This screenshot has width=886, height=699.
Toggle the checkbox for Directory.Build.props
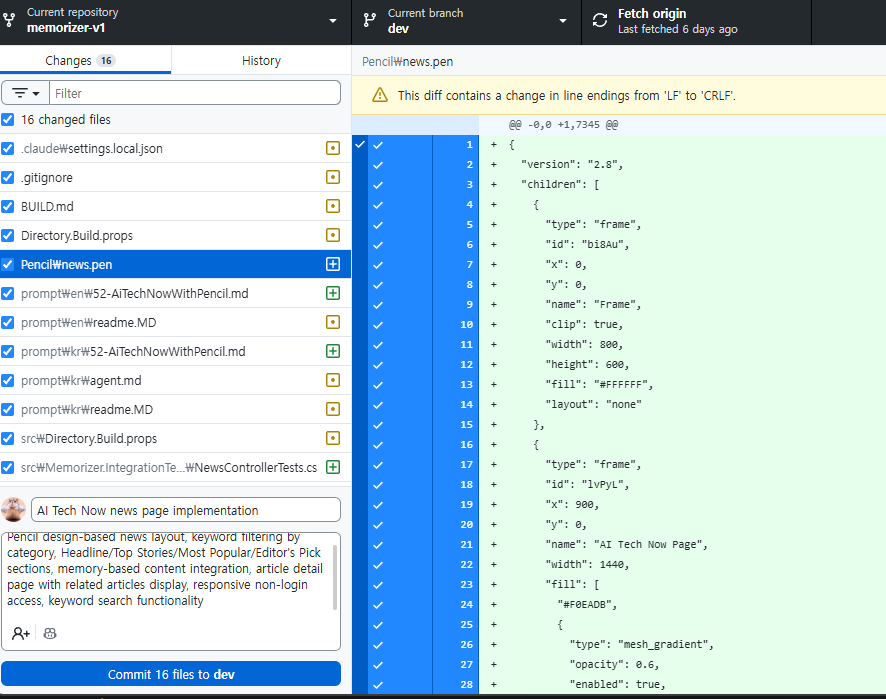8,236
